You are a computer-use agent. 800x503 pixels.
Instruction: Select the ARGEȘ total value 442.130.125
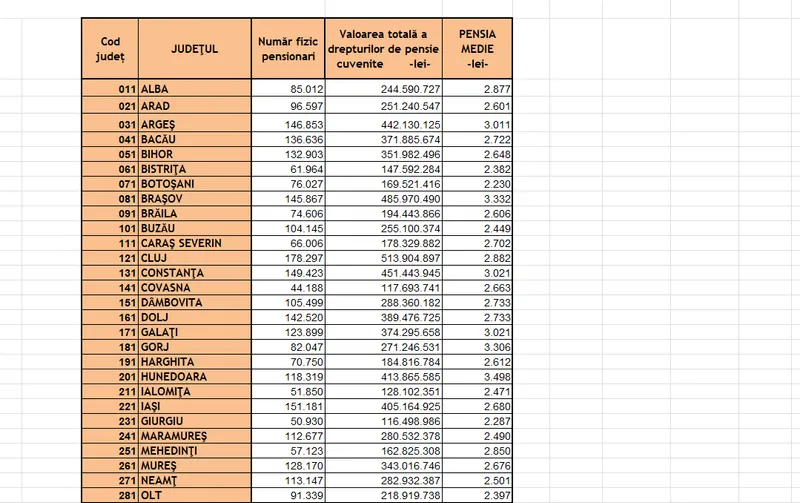(384, 124)
